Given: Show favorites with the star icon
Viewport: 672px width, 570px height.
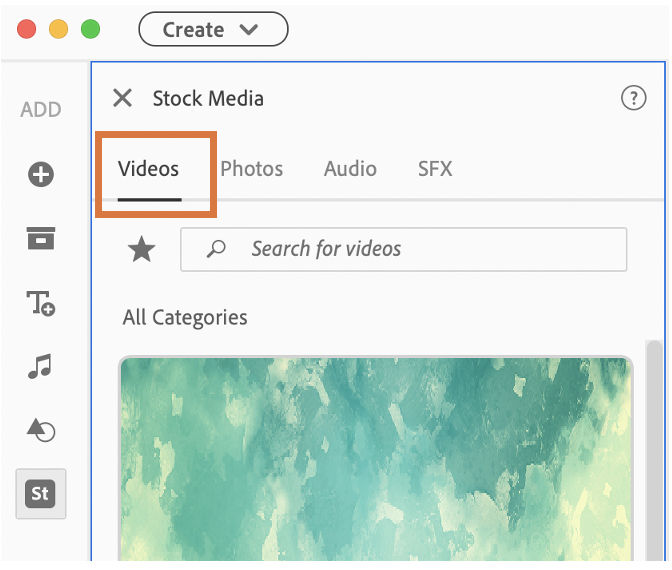Looking at the screenshot, I should tap(142, 249).
